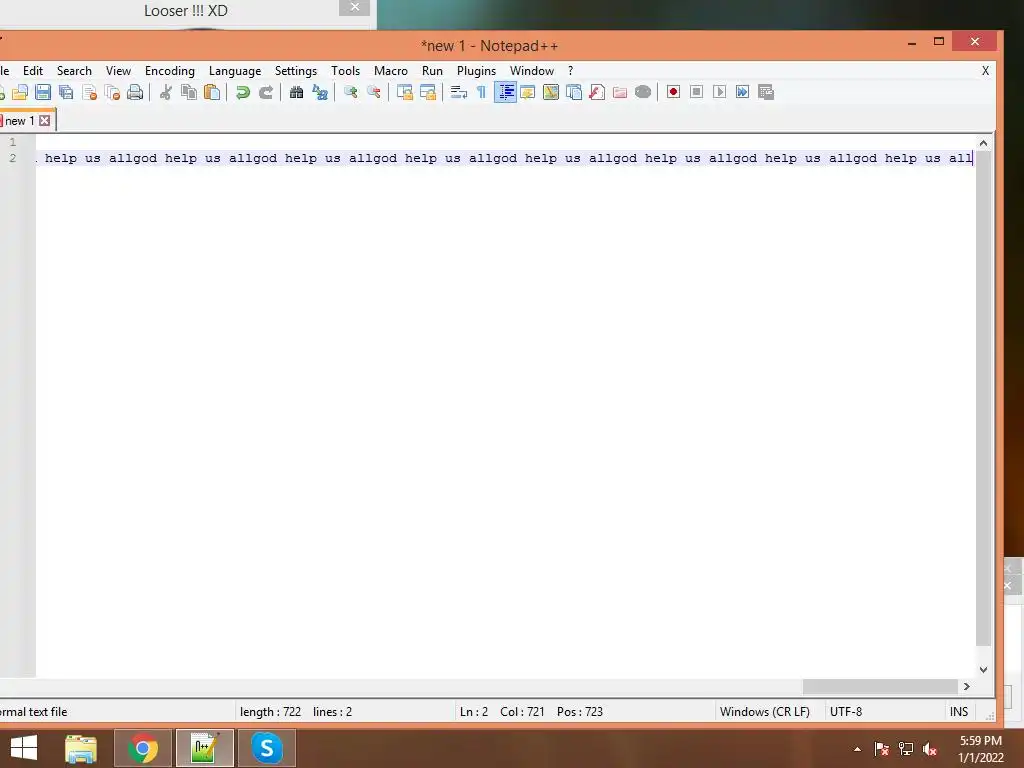Click the vertical scrollbar up arrow
The height and width of the screenshot is (768, 1024).
984,143
